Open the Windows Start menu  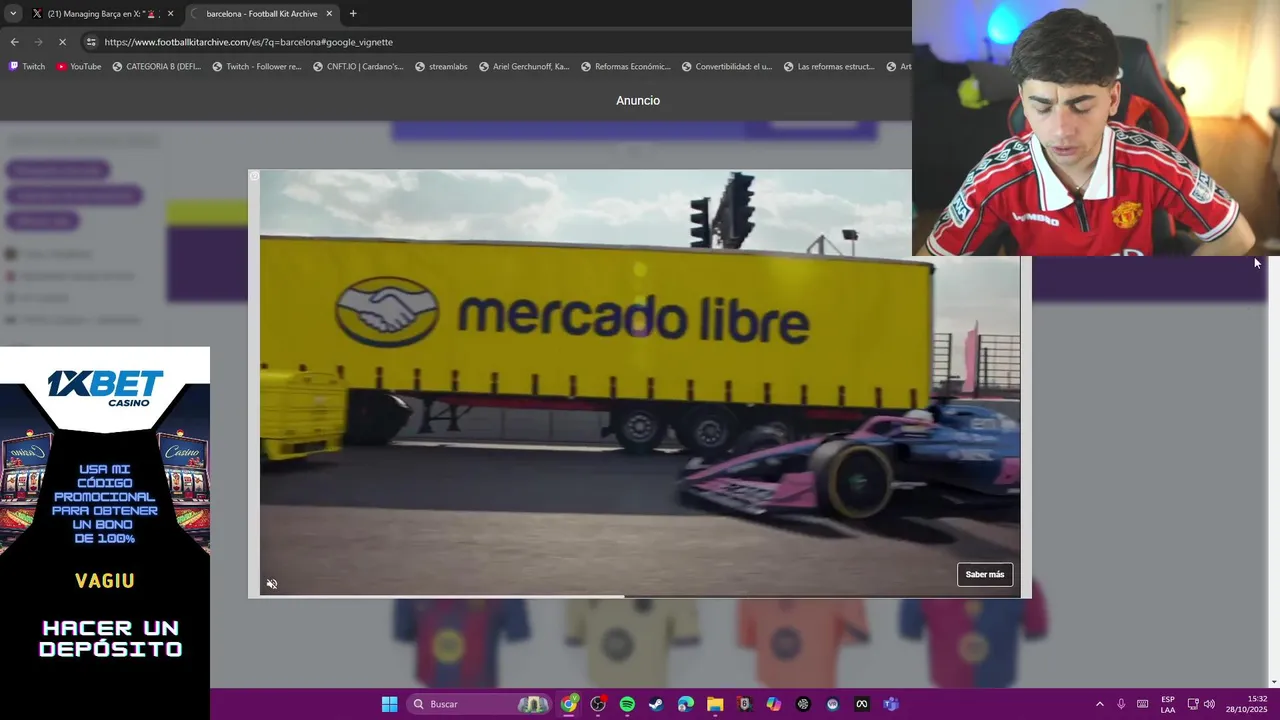[x=389, y=704]
